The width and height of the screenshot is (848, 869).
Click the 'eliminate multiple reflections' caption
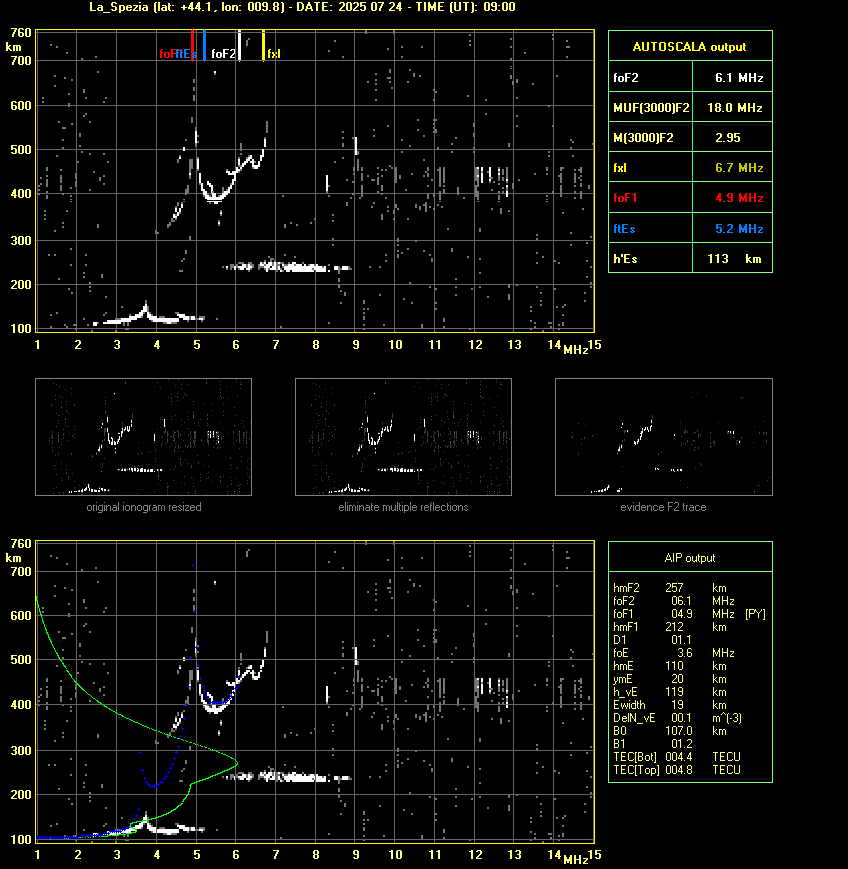pos(403,507)
